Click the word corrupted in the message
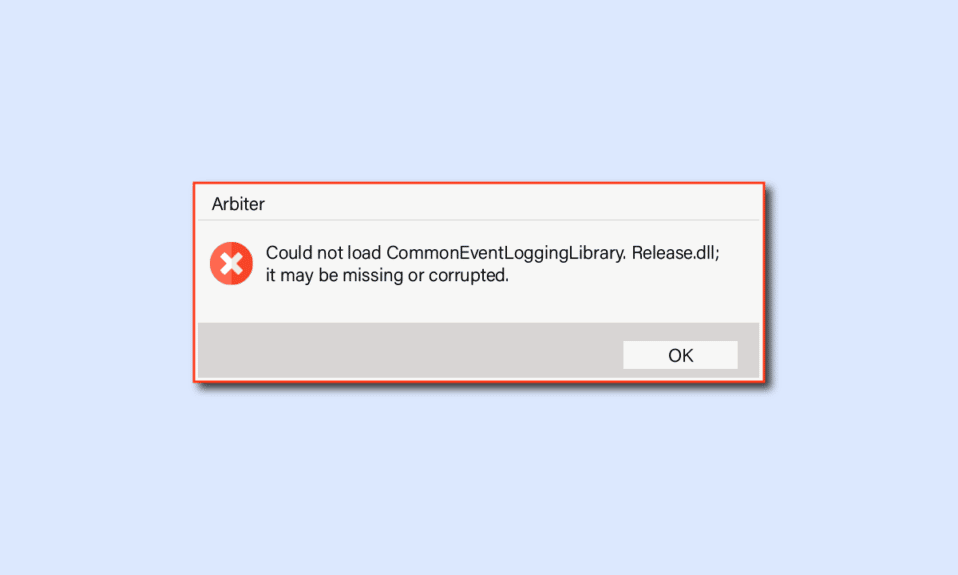Viewport: 958px width, 575px height. tap(468, 276)
